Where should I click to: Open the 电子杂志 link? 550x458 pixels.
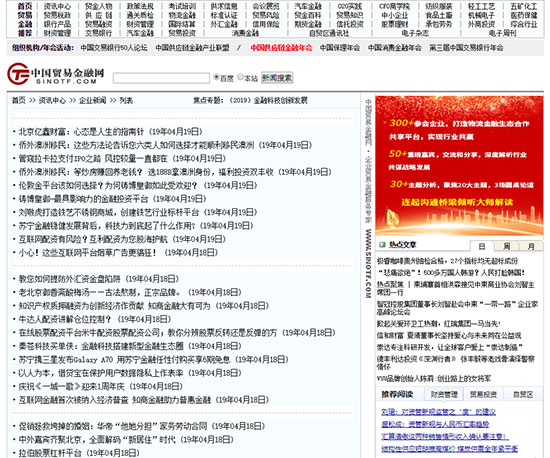[415, 33]
